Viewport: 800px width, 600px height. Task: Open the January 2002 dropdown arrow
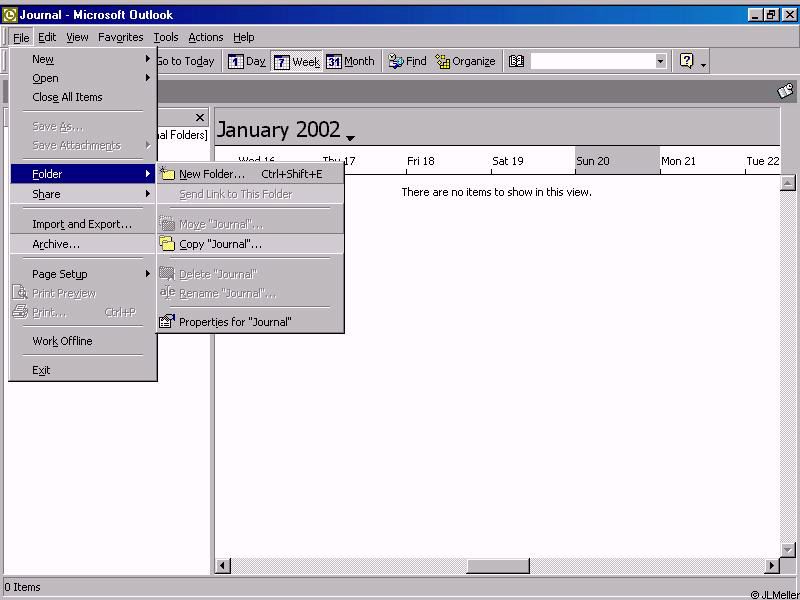coord(350,138)
